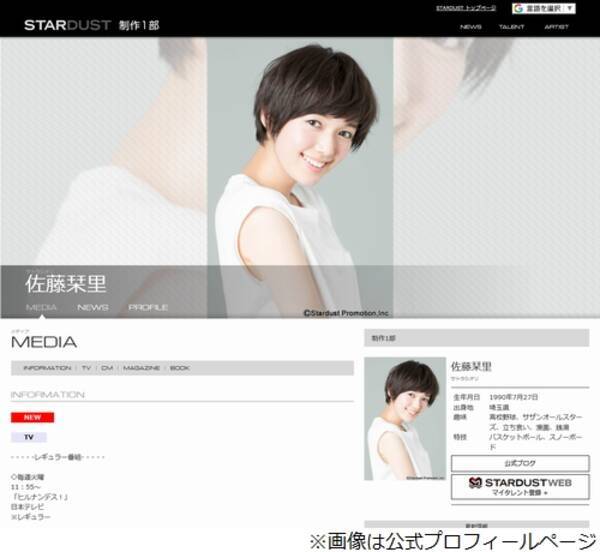Open TALENT in the top navigation

click(x=511, y=27)
